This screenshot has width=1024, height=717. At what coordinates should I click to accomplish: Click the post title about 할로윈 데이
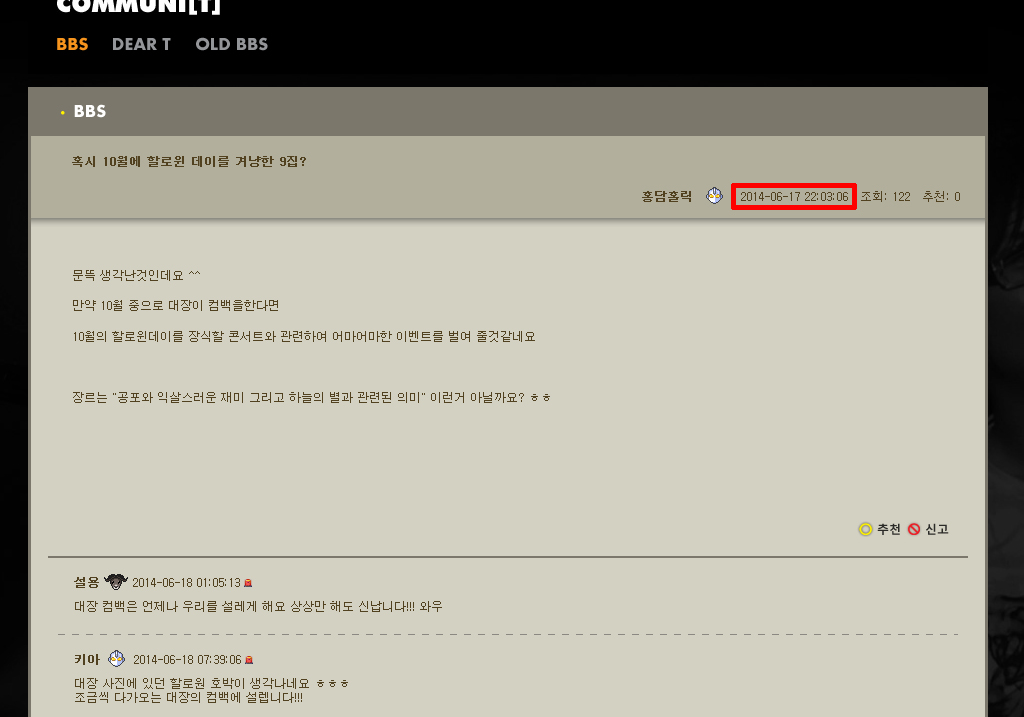[x=189, y=161]
